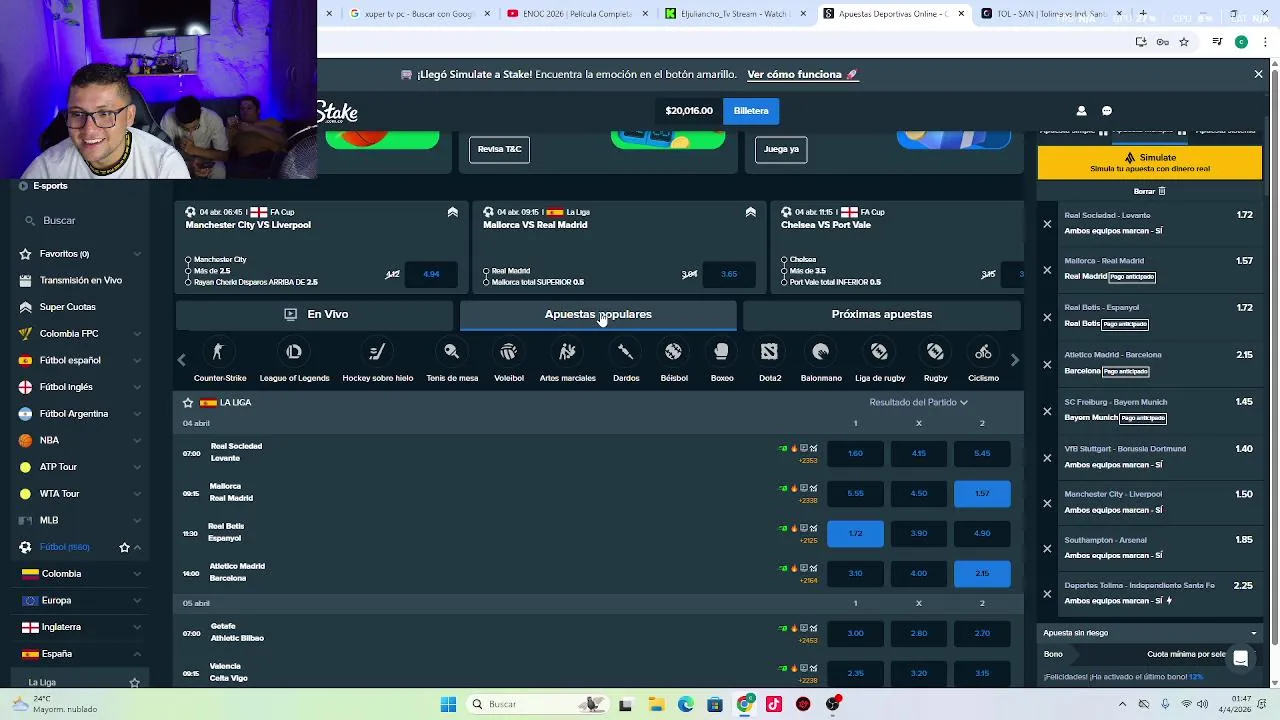Open the Hockey sobre hielo category

tap(377, 352)
